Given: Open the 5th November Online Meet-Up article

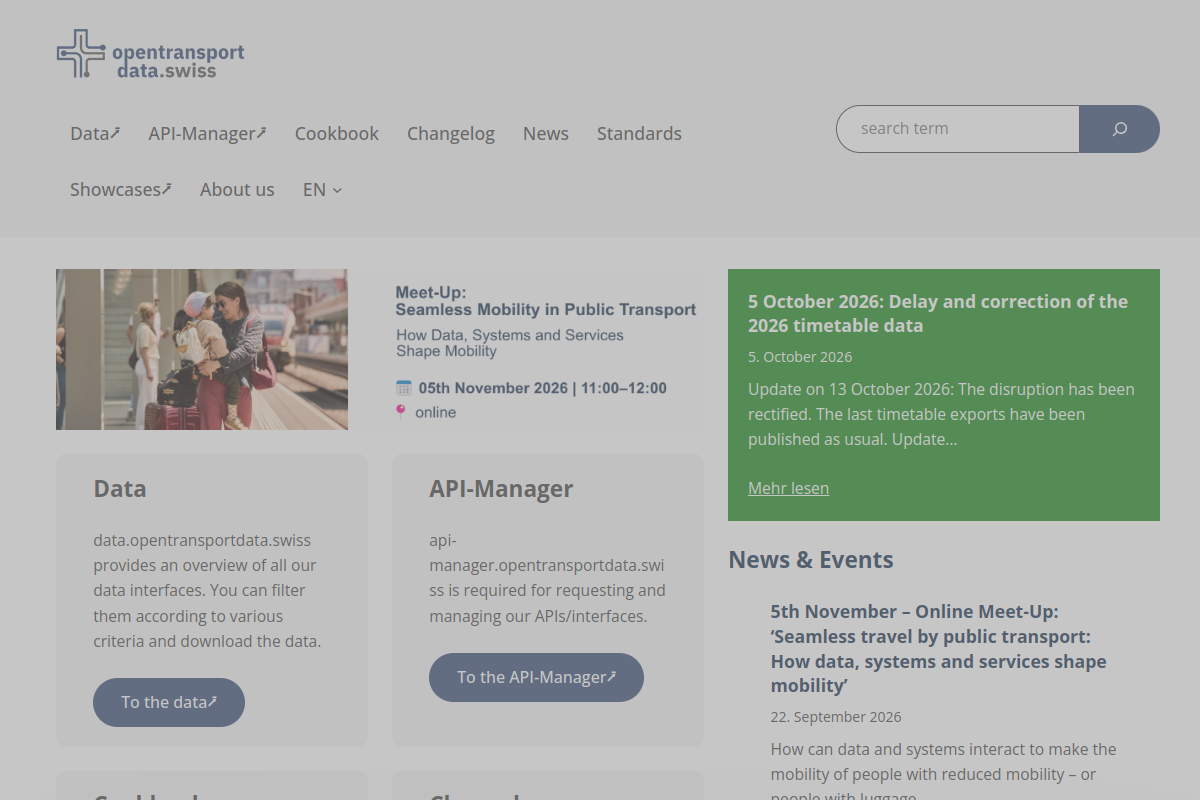Looking at the screenshot, I should coord(939,648).
